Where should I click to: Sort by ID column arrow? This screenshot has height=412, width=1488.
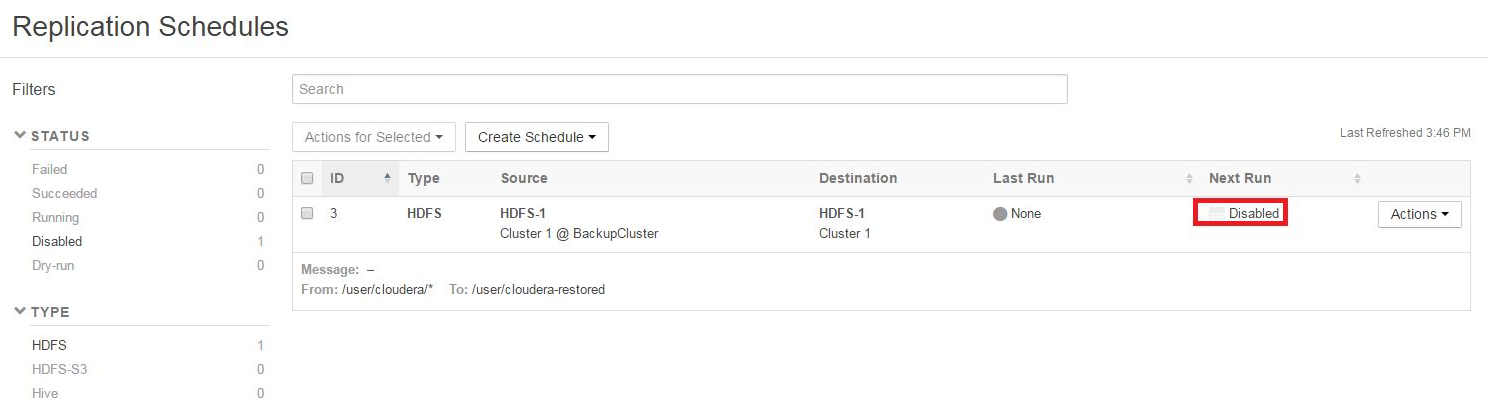[x=387, y=178]
